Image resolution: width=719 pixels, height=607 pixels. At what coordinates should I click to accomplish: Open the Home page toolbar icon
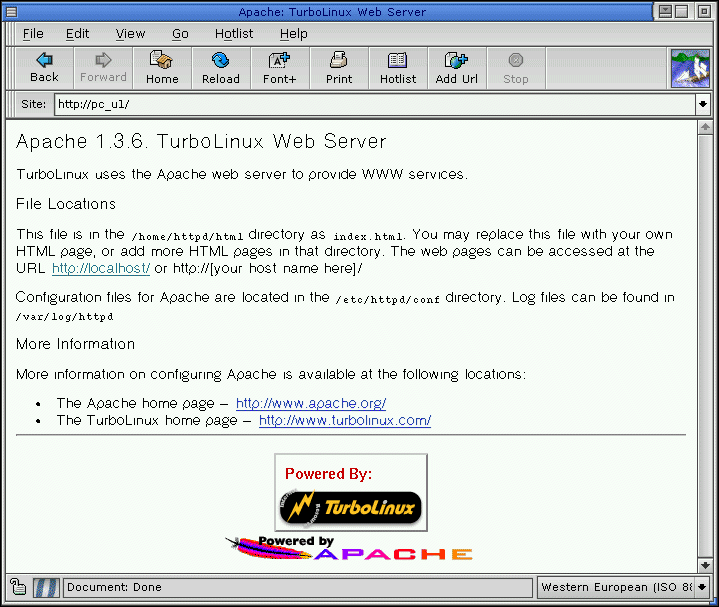coord(162,68)
